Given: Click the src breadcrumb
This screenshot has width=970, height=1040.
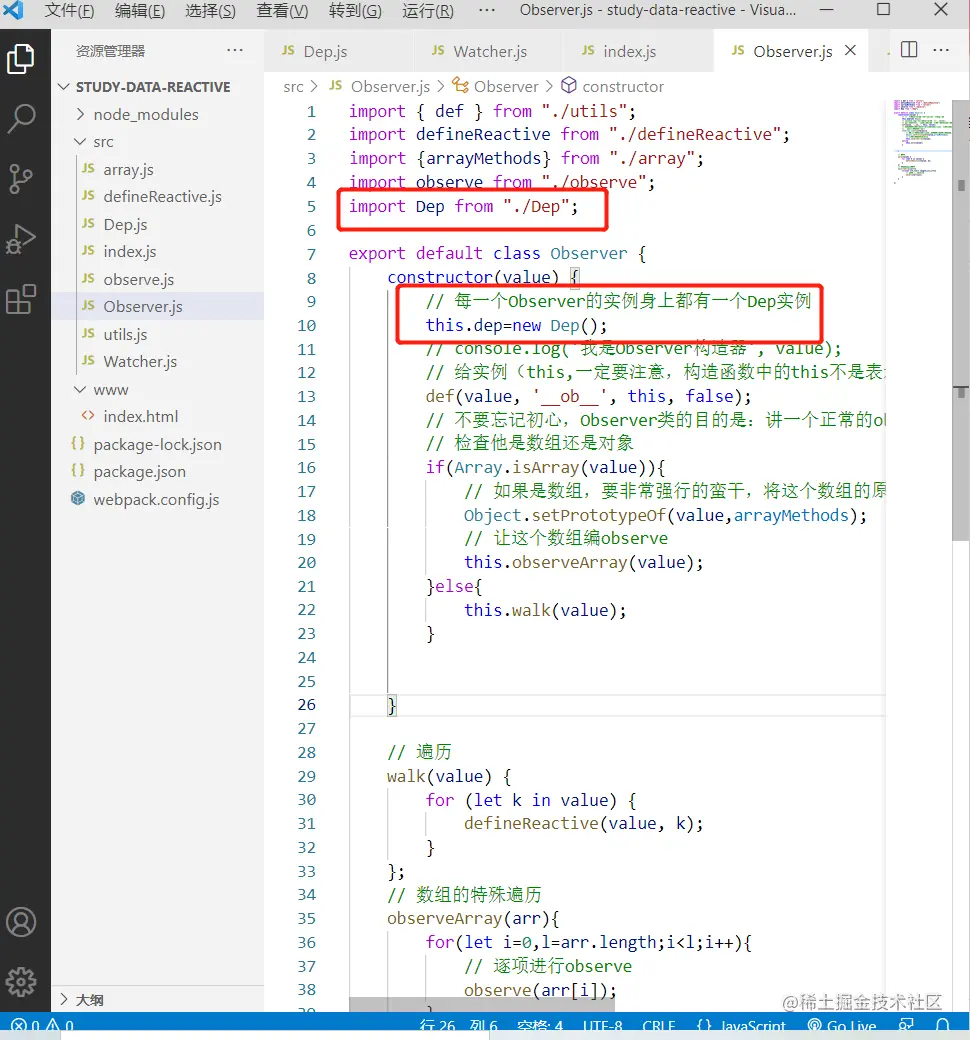Looking at the screenshot, I should tap(293, 87).
